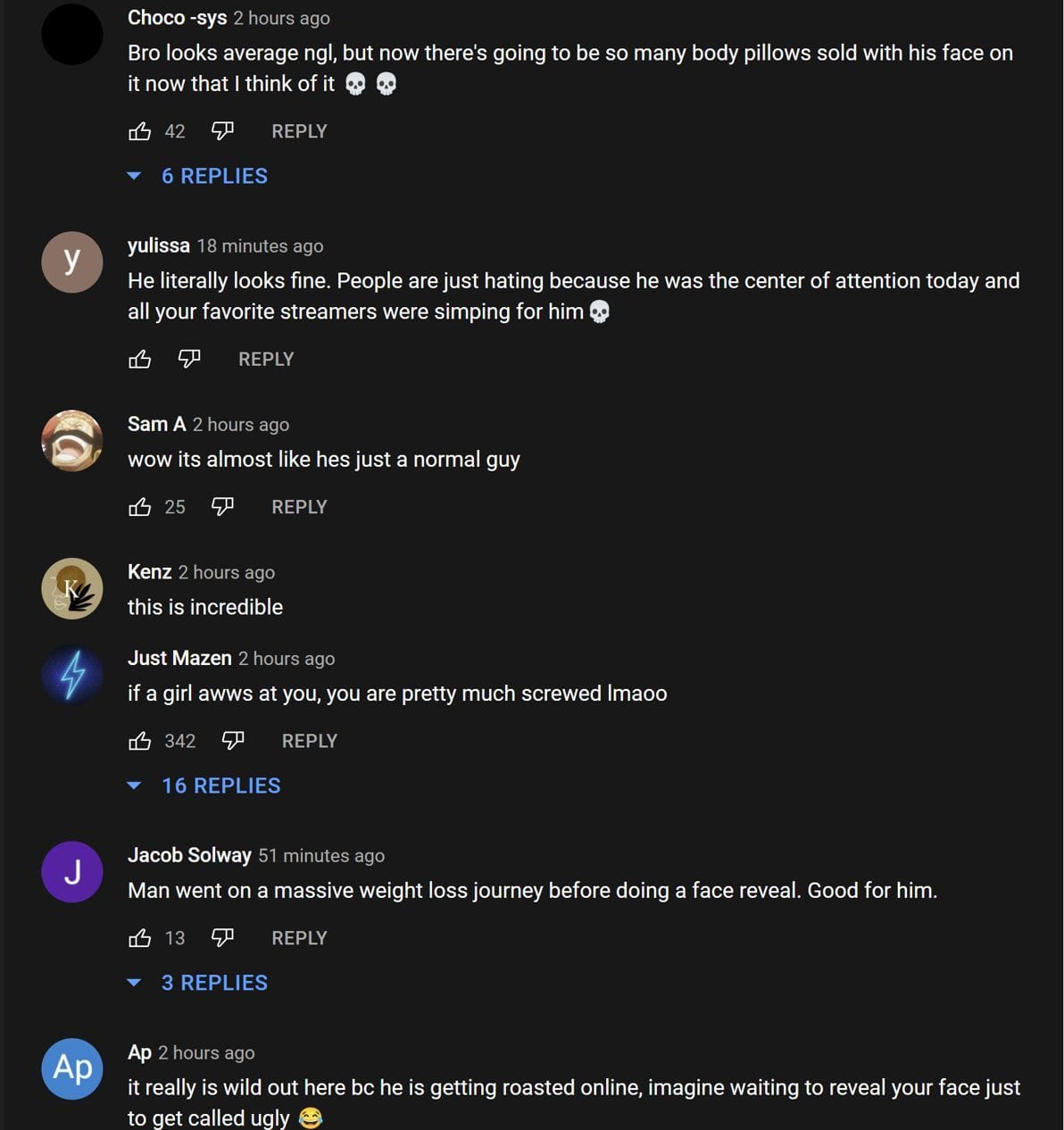The height and width of the screenshot is (1130, 1064).
Task: Dislike Jacob Solway's comment
Action: tap(222, 938)
